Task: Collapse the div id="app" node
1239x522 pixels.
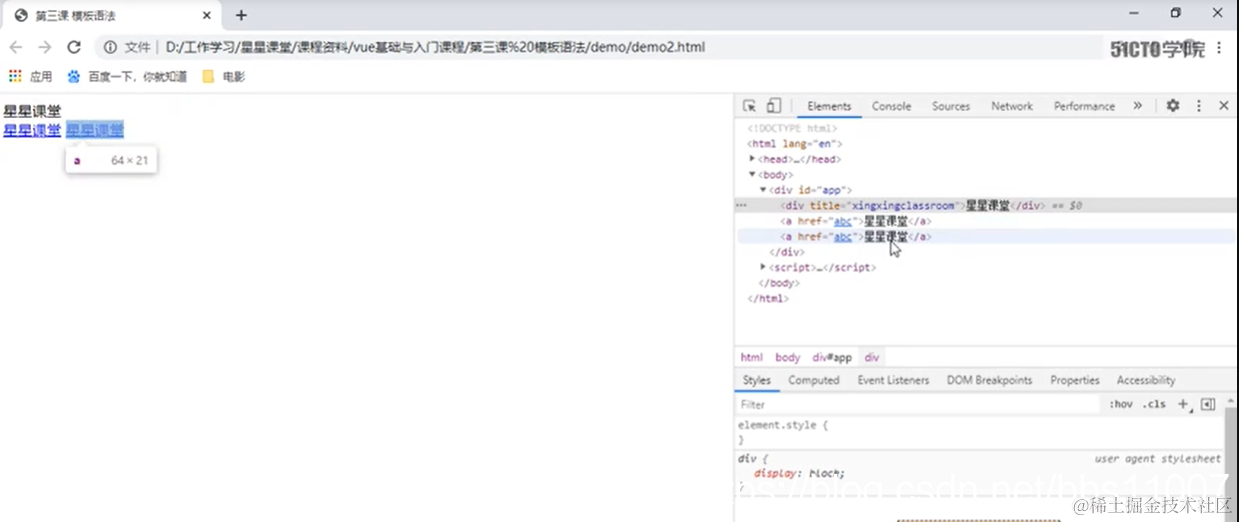Action: (763, 190)
